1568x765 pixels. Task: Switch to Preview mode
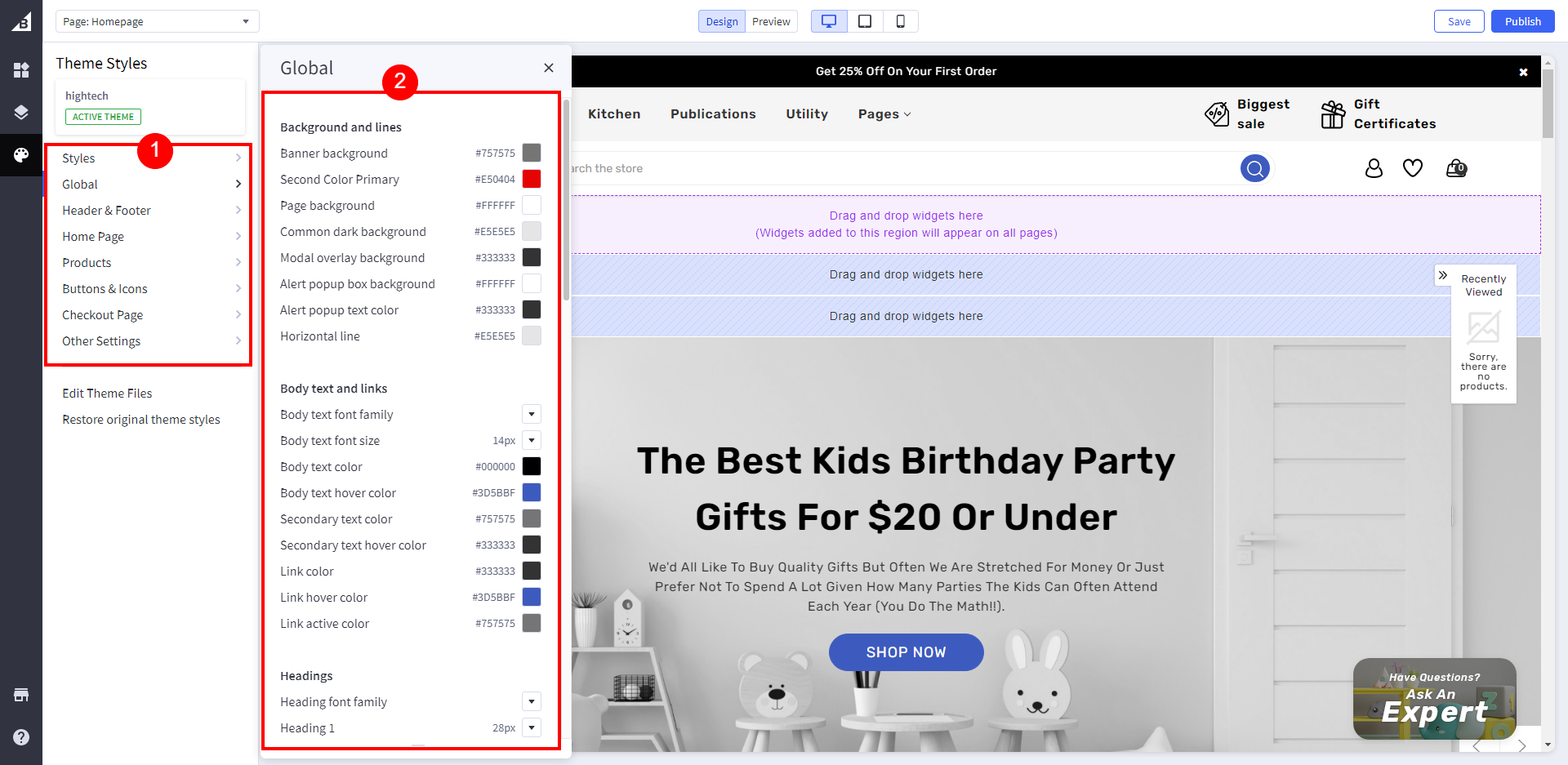771,21
